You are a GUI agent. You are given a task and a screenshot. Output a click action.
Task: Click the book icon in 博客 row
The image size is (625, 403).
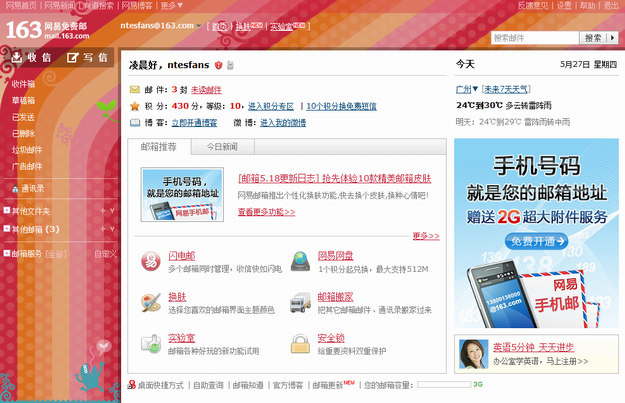pyautogui.click(x=135, y=123)
